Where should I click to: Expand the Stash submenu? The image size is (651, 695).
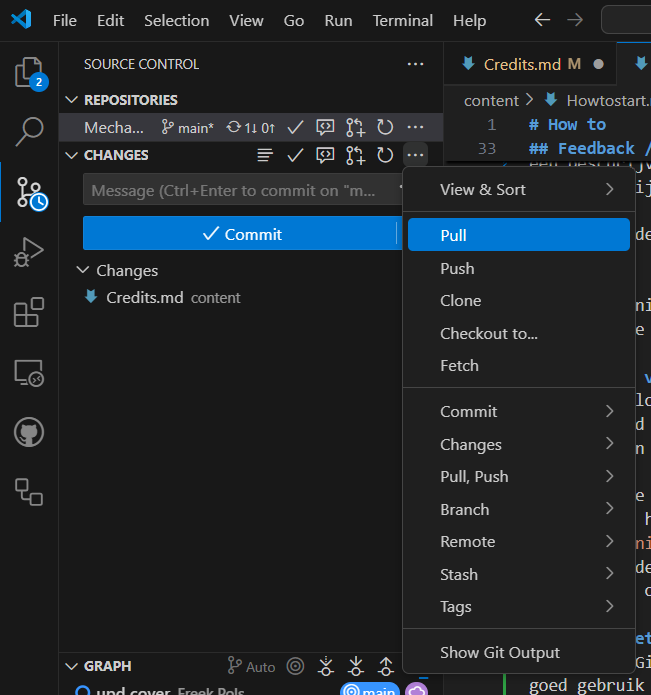point(519,574)
